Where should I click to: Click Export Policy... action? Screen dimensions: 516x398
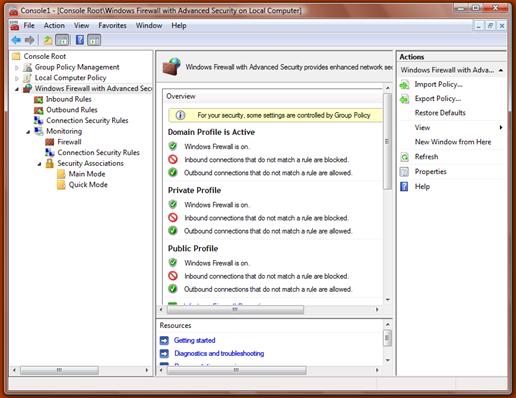point(438,99)
